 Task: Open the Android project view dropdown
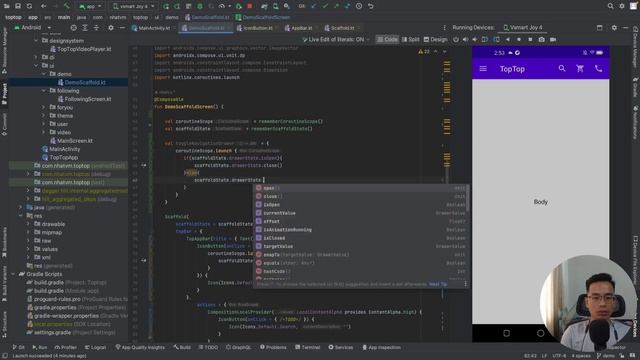pos(33,28)
